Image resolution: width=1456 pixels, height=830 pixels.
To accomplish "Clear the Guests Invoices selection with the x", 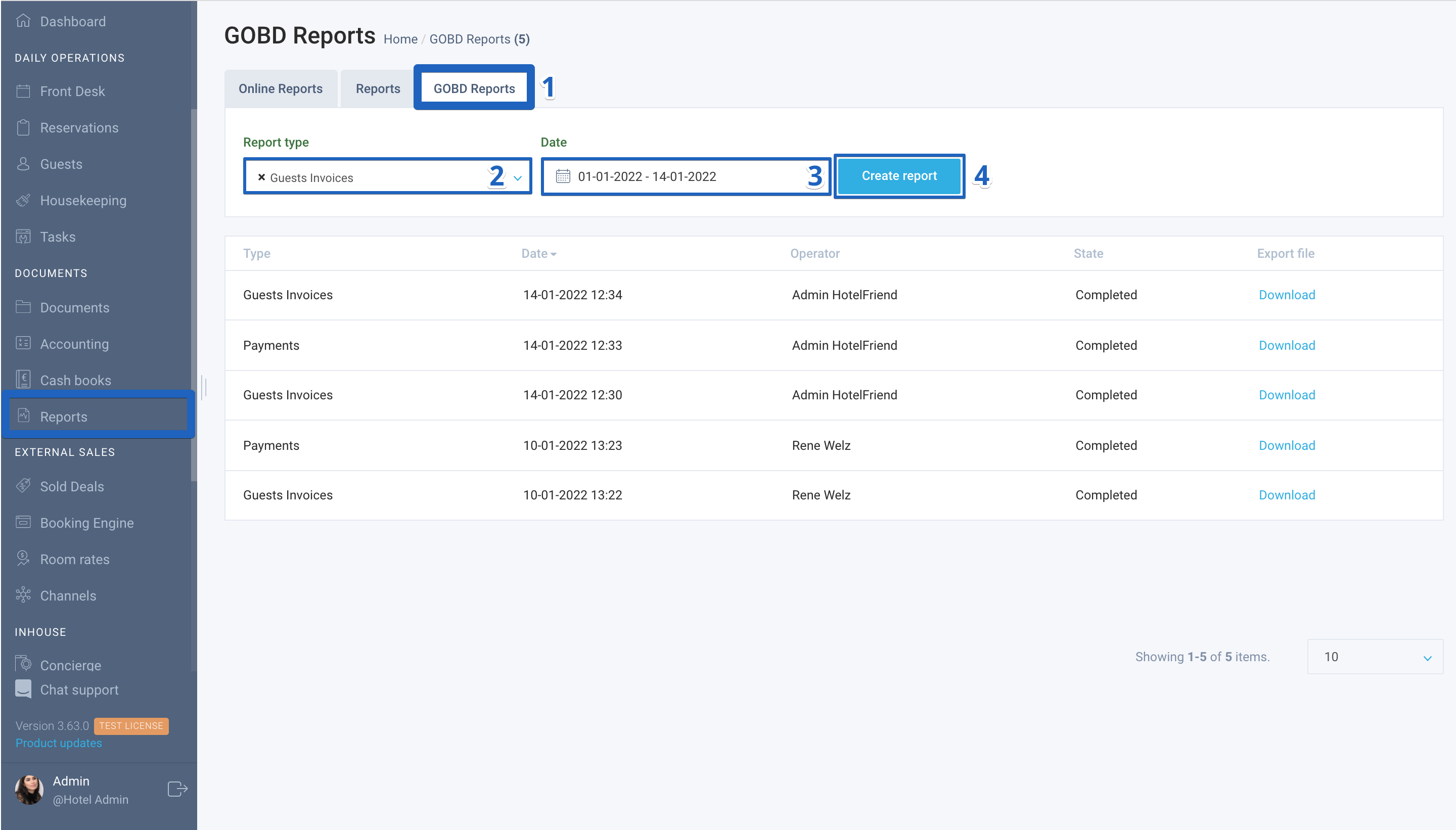I will pos(262,177).
